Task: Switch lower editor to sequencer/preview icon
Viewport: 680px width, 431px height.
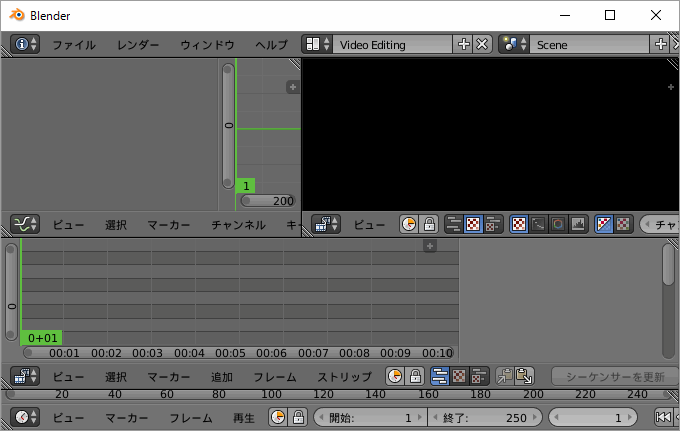Action: (479, 376)
